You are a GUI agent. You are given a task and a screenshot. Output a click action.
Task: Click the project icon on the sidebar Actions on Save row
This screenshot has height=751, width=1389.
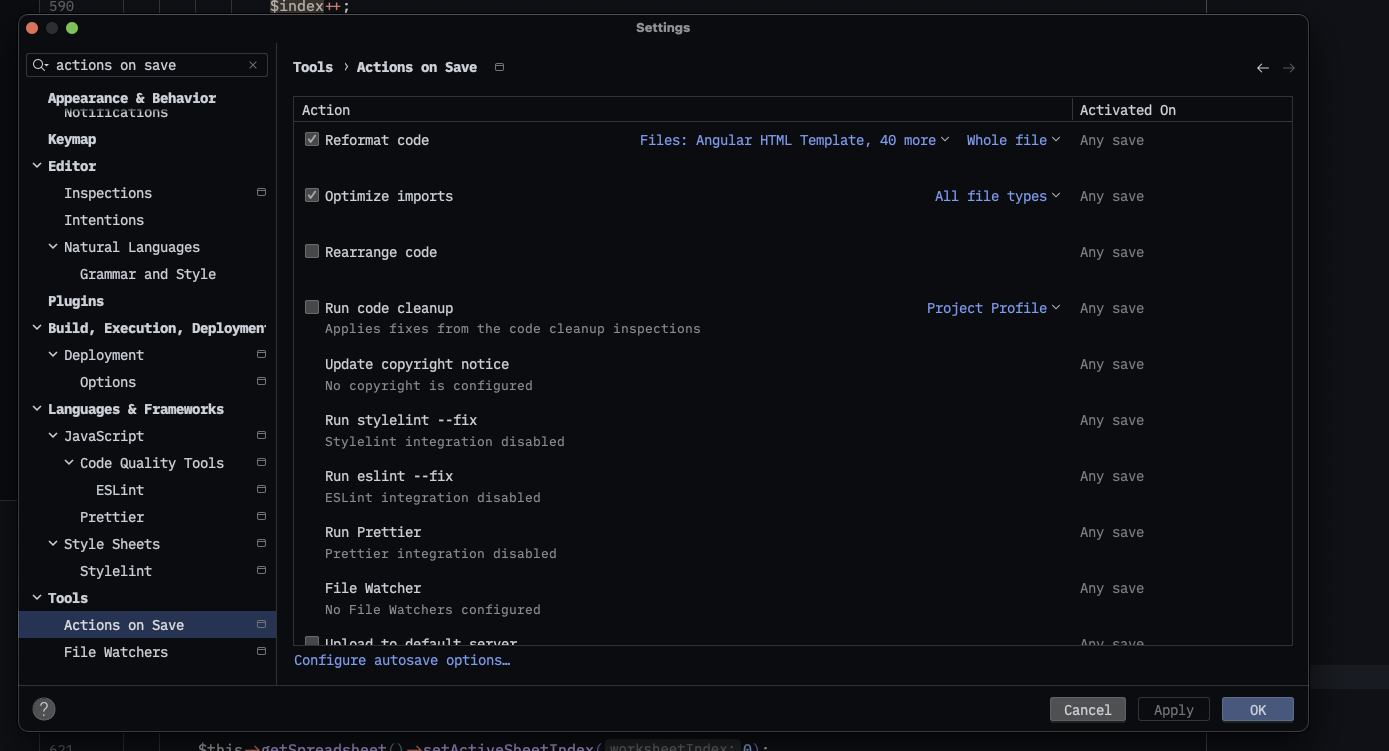261,624
